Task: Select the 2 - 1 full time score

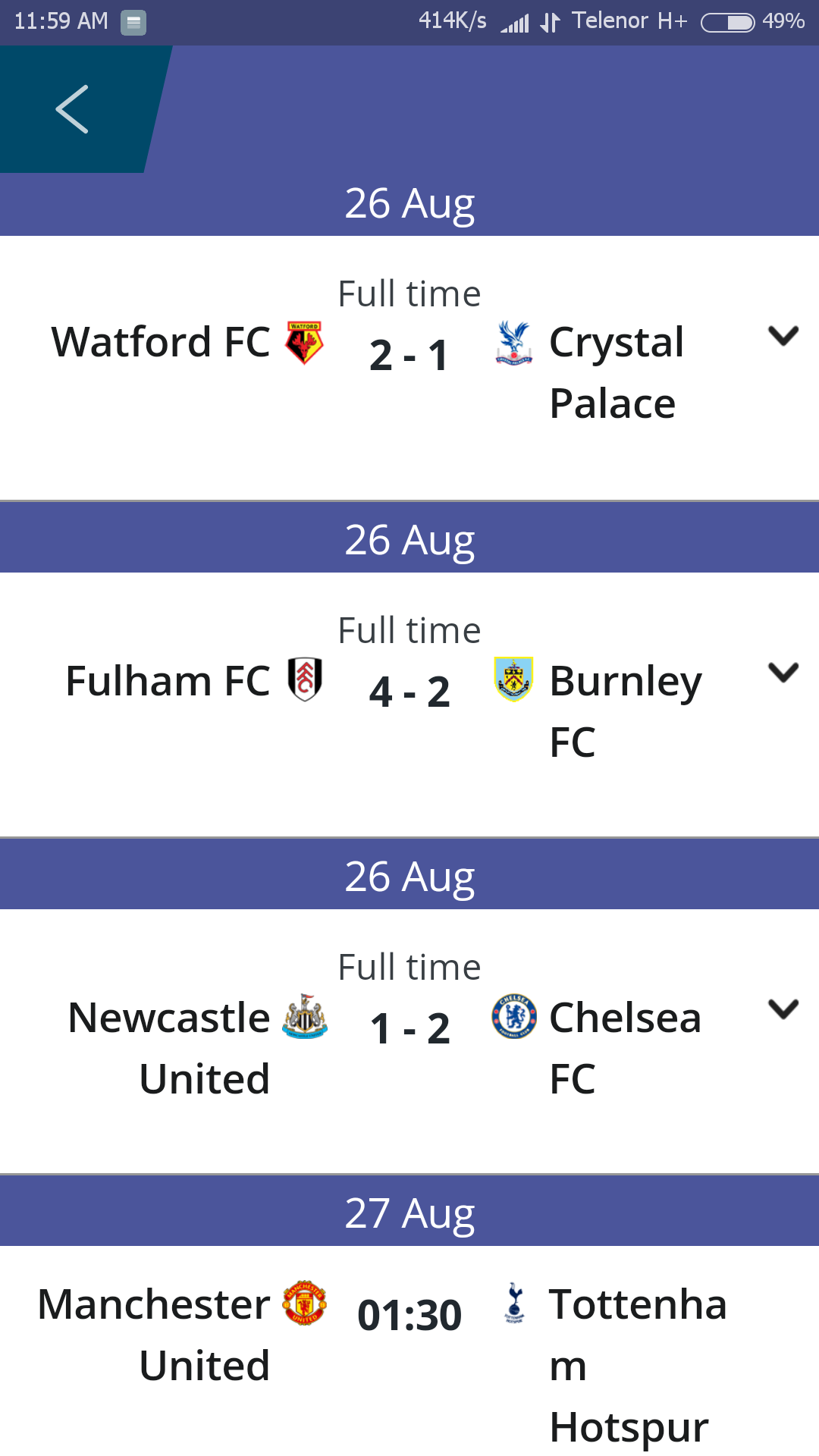Action: click(409, 355)
